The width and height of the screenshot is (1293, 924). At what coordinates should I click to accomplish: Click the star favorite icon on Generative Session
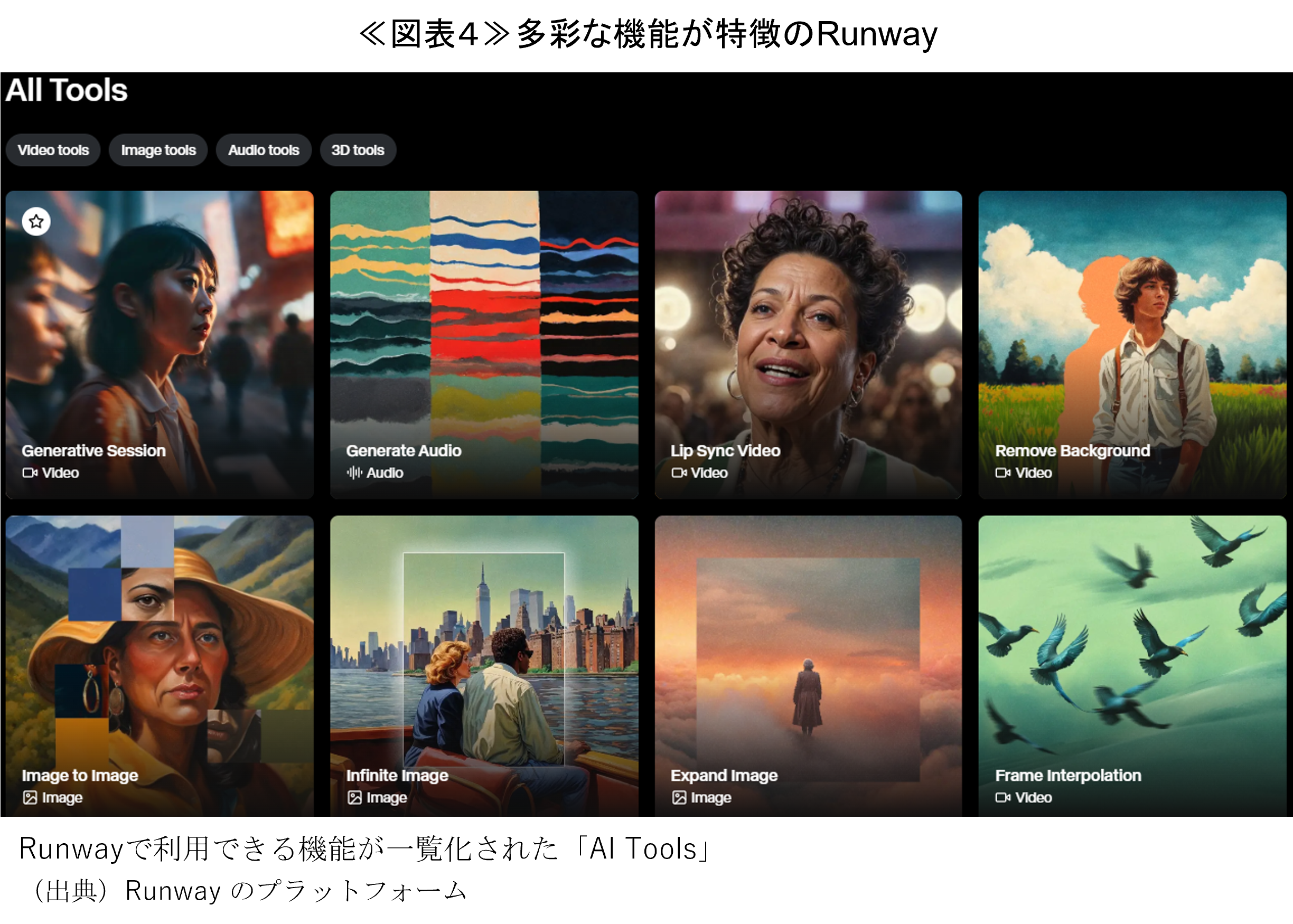[36, 221]
